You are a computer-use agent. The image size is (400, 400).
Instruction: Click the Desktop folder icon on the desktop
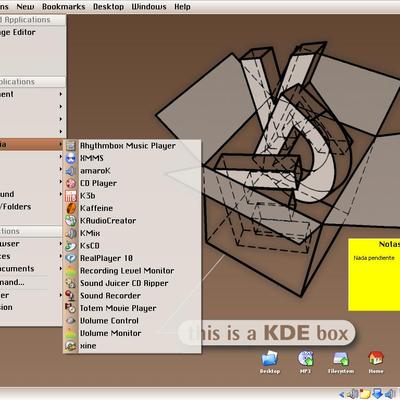[x=270, y=362]
